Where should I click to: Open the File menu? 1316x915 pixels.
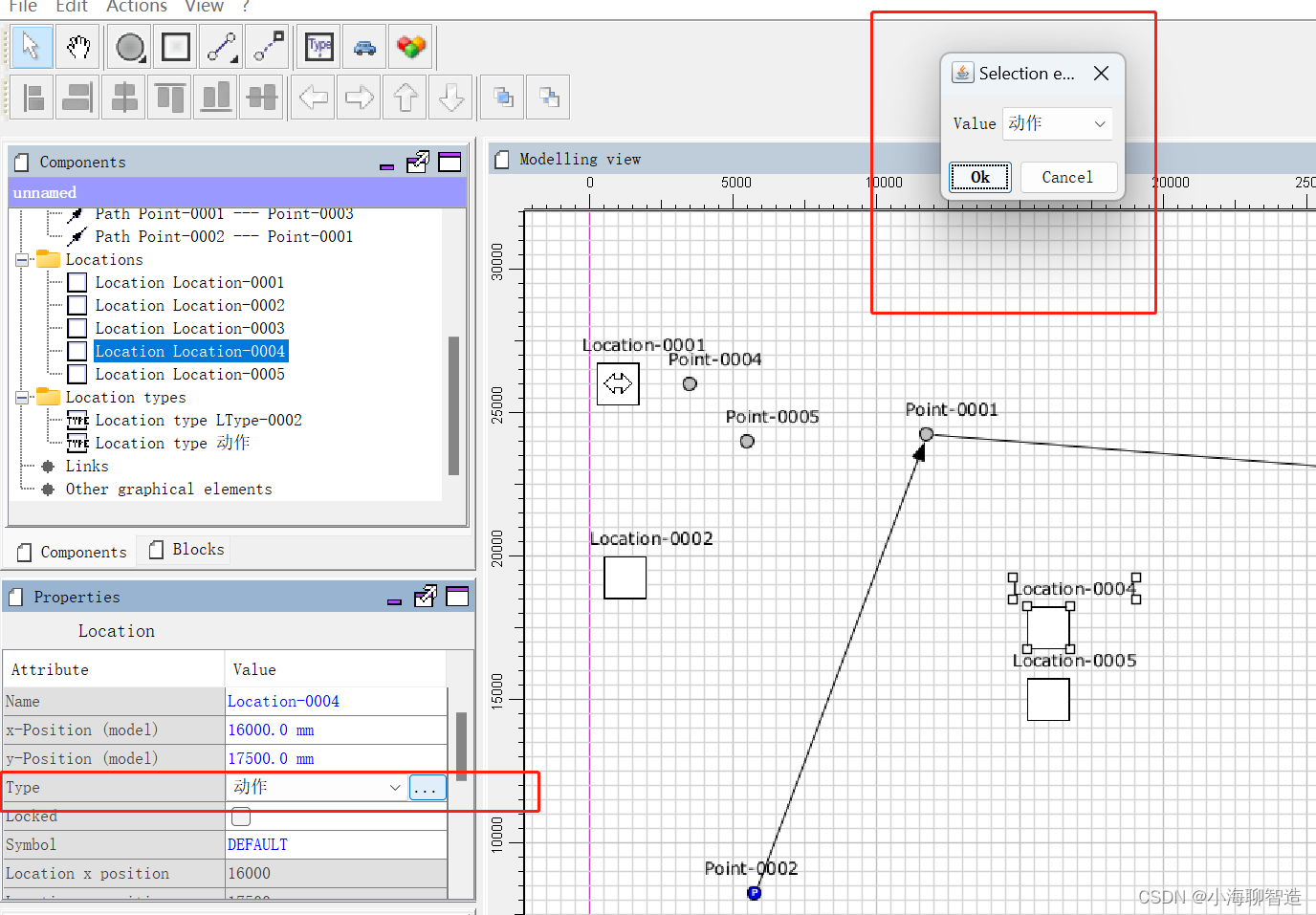coord(23,7)
